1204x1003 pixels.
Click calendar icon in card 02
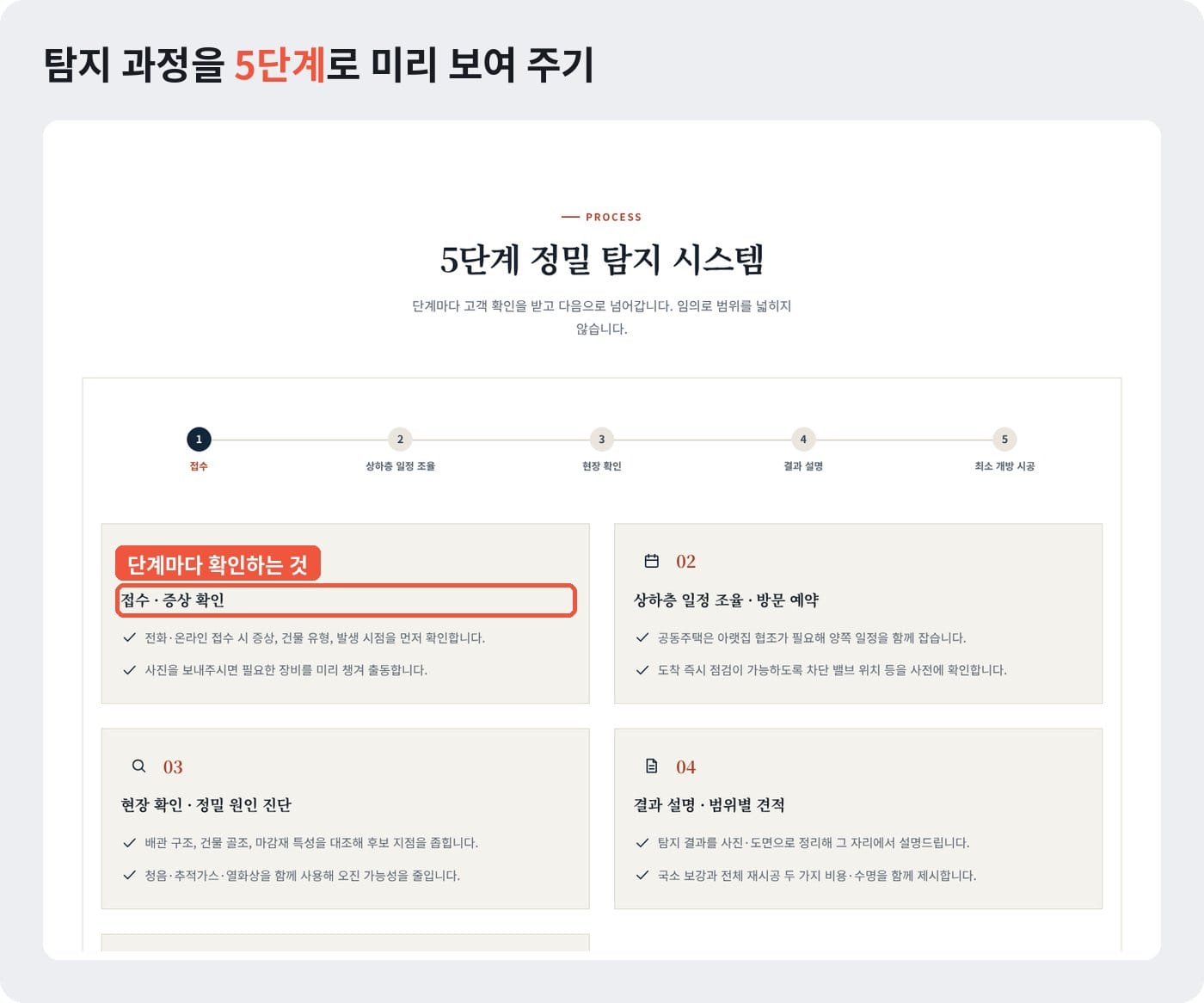point(652,561)
